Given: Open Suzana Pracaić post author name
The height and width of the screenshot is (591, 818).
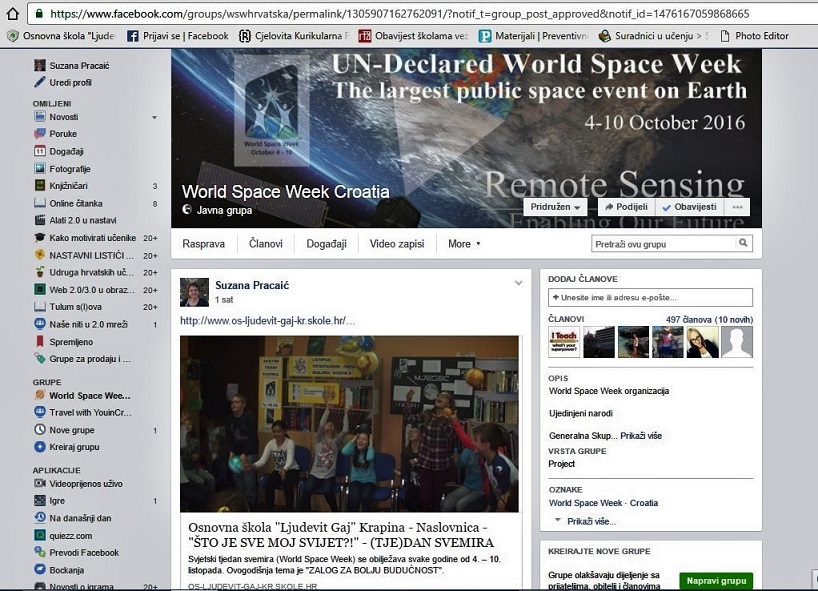Looking at the screenshot, I should (x=252, y=285).
